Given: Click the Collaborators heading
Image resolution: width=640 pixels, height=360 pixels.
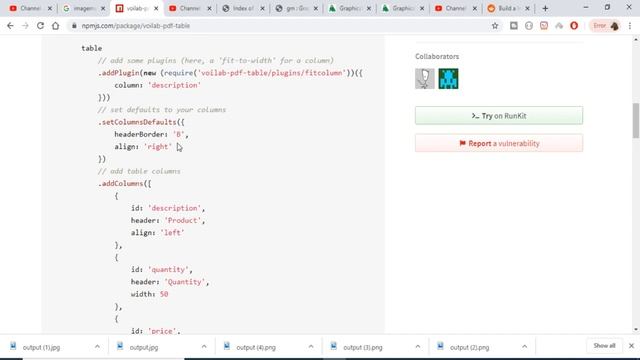Looking at the screenshot, I should pyautogui.click(x=437, y=56).
